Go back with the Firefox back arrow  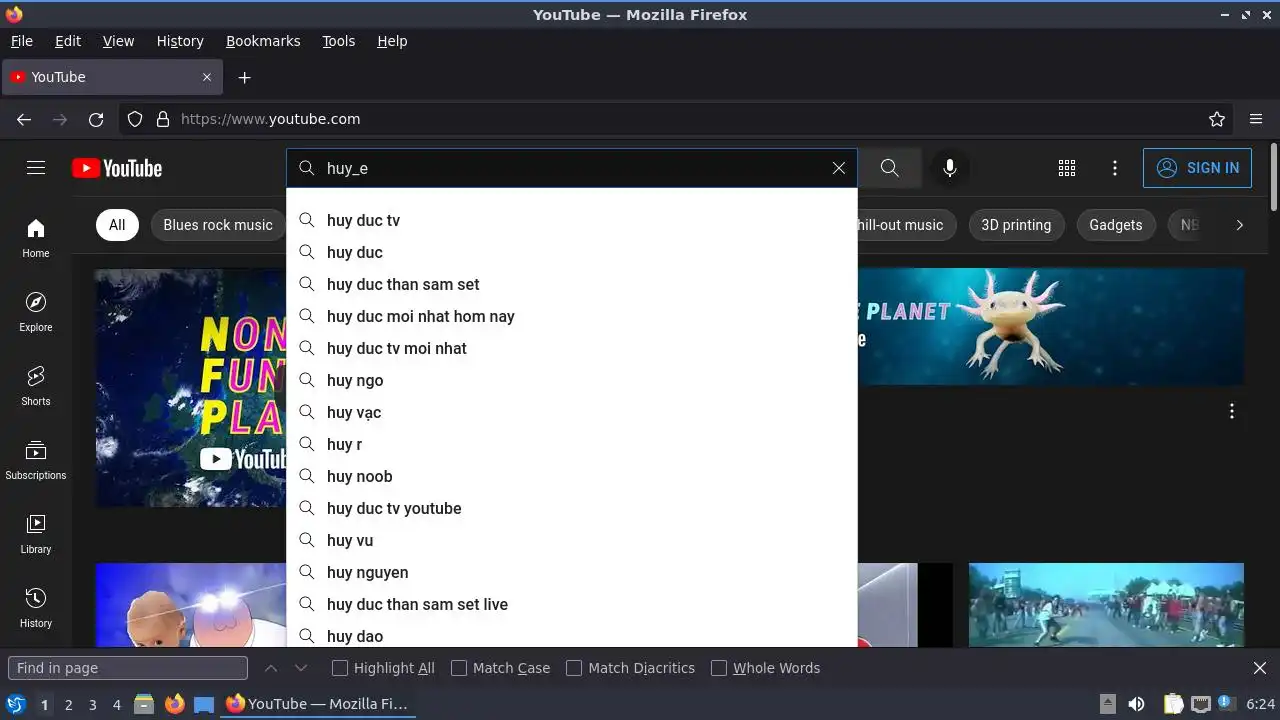tap(24, 119)
